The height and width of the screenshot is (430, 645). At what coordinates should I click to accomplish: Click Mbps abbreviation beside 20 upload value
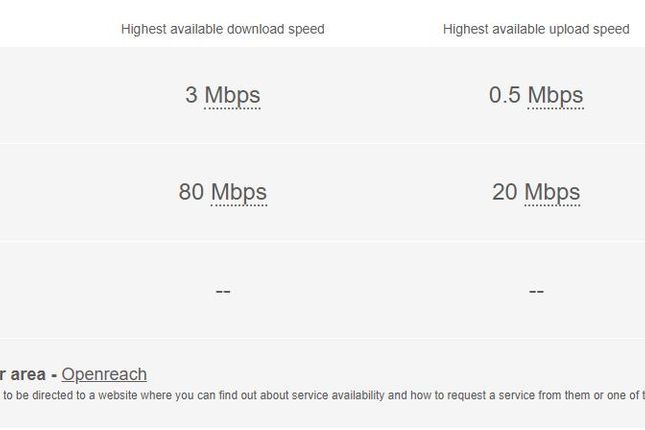point(552,192)
